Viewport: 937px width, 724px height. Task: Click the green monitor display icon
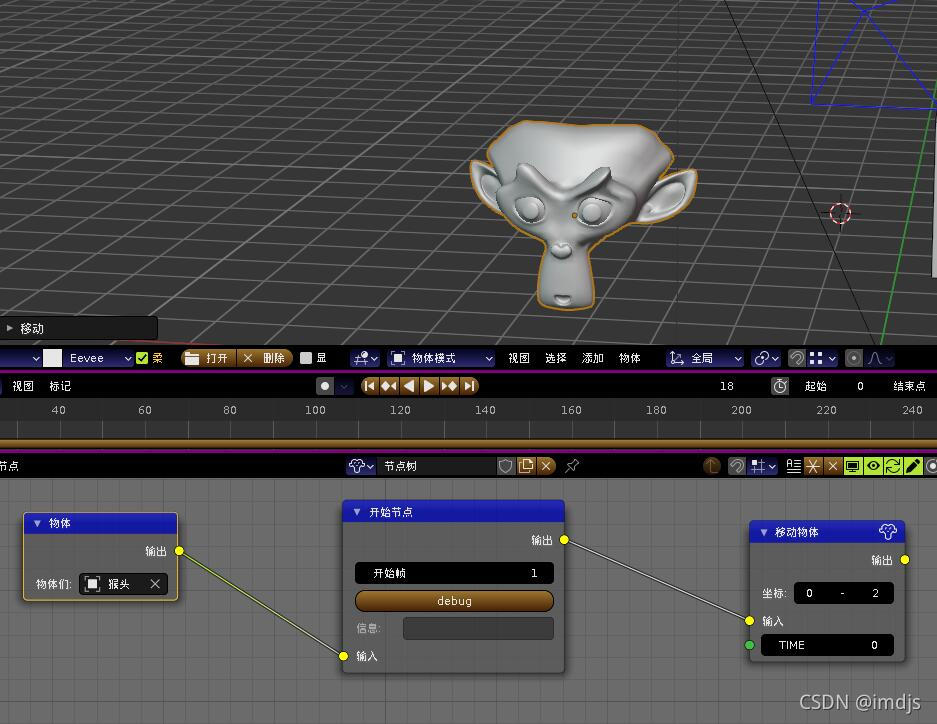pyautogui.click(x=853, y=466)
